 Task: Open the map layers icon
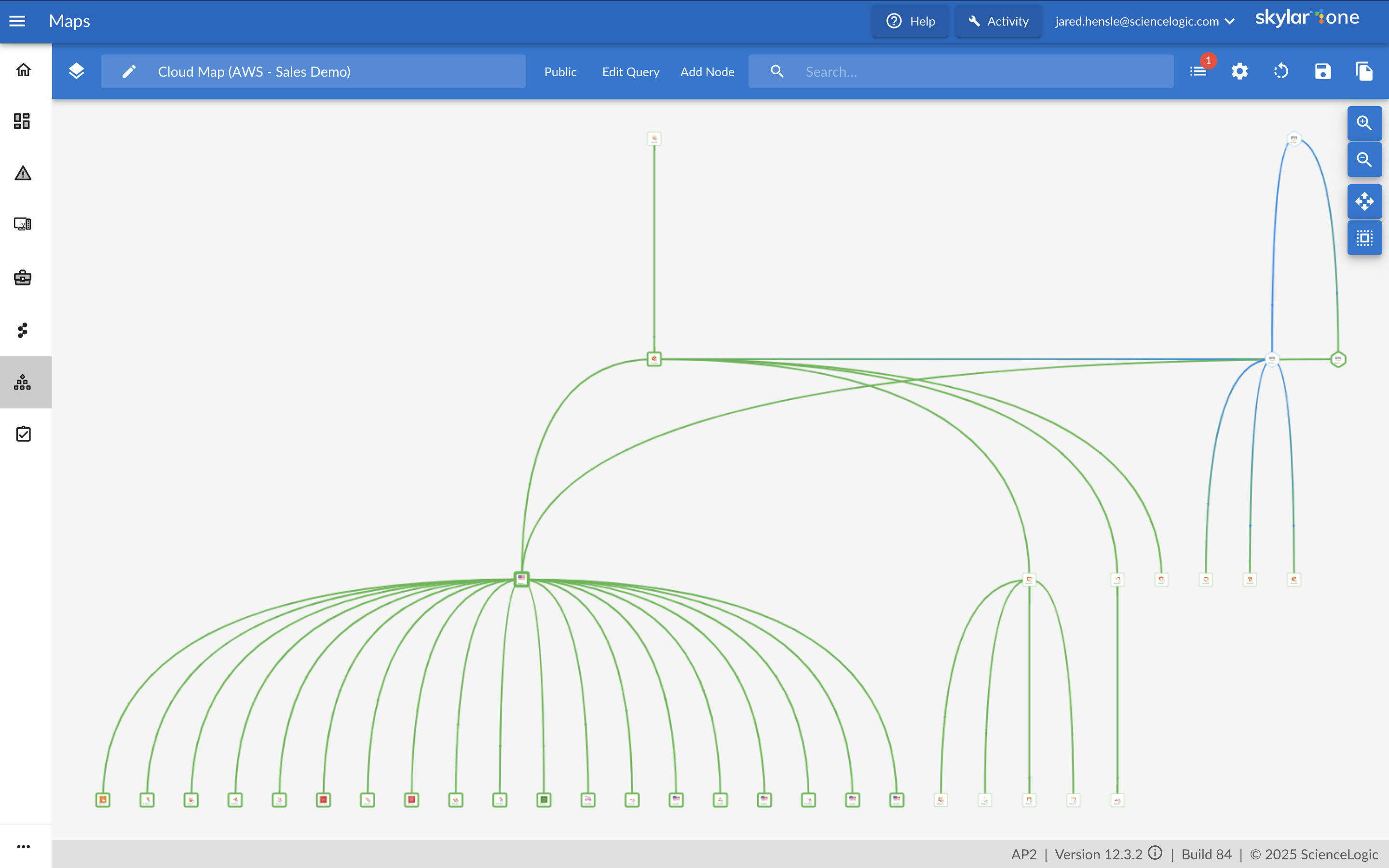76,71
